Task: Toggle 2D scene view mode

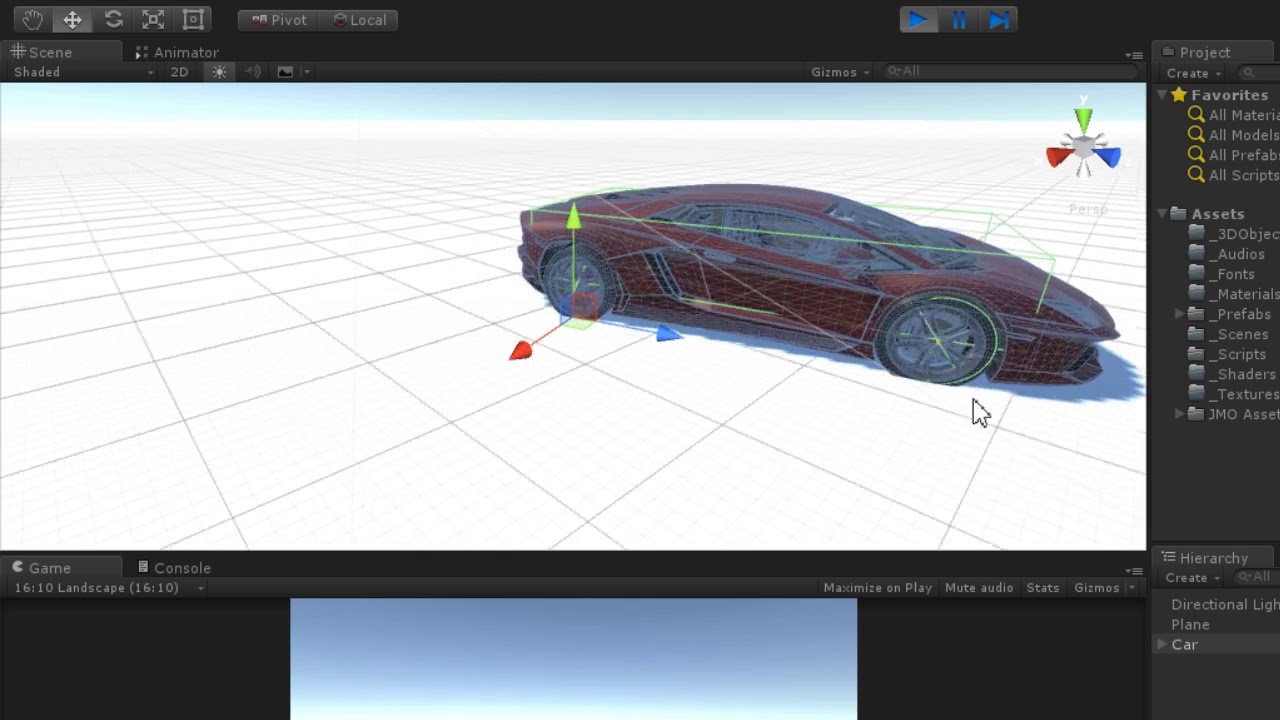Action: [179, 72]
